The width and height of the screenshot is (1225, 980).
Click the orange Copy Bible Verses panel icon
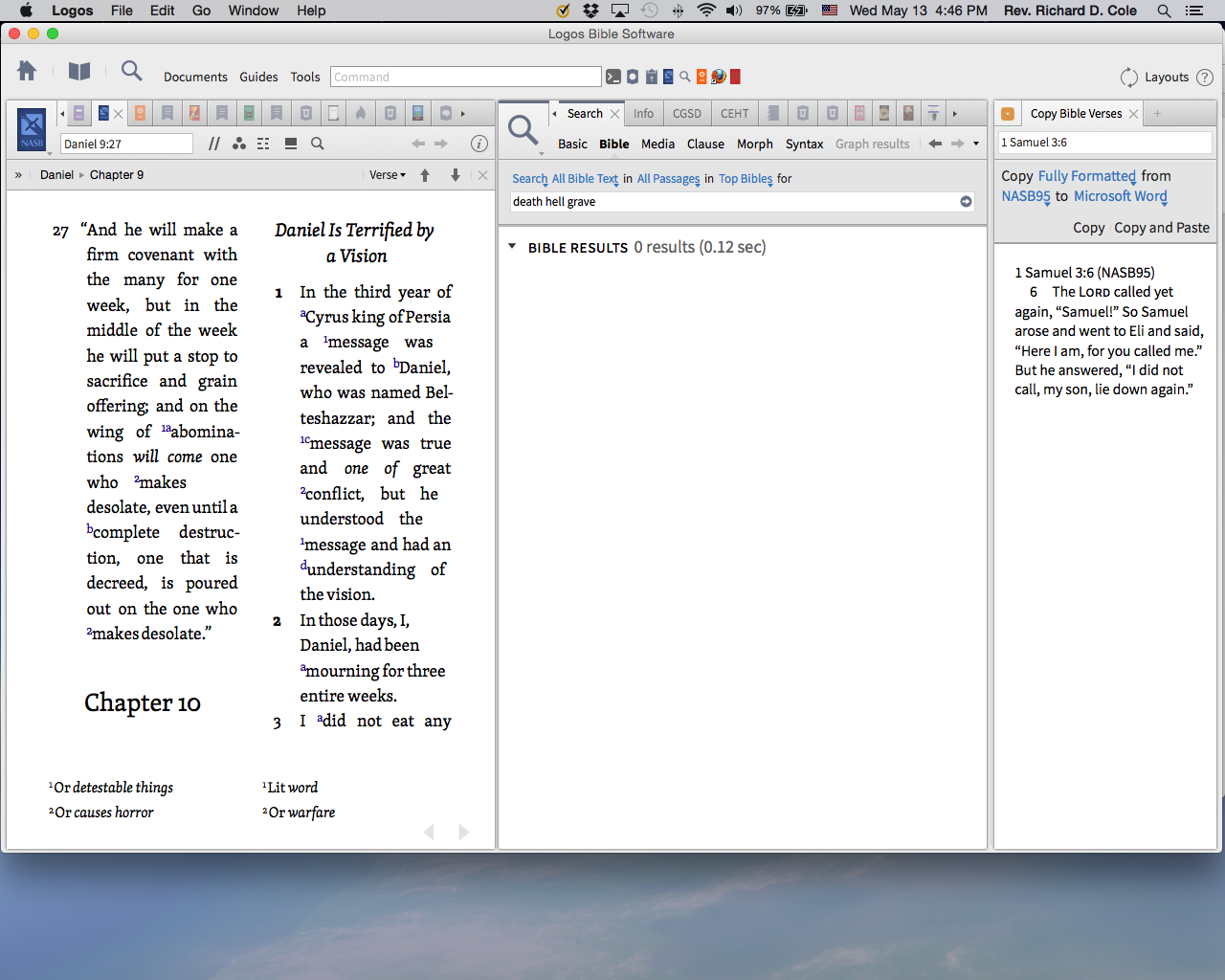[x=1008, y=114]
